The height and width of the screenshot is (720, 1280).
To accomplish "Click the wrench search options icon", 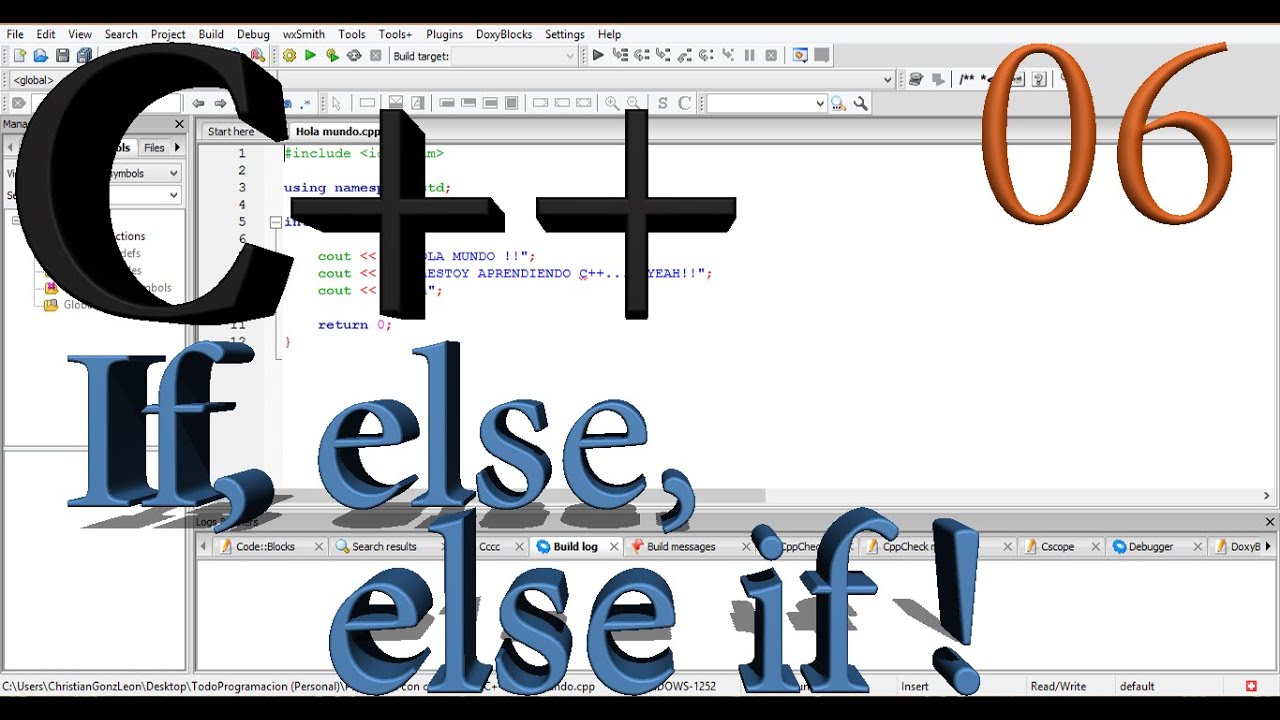I will (x=860, y=103).
